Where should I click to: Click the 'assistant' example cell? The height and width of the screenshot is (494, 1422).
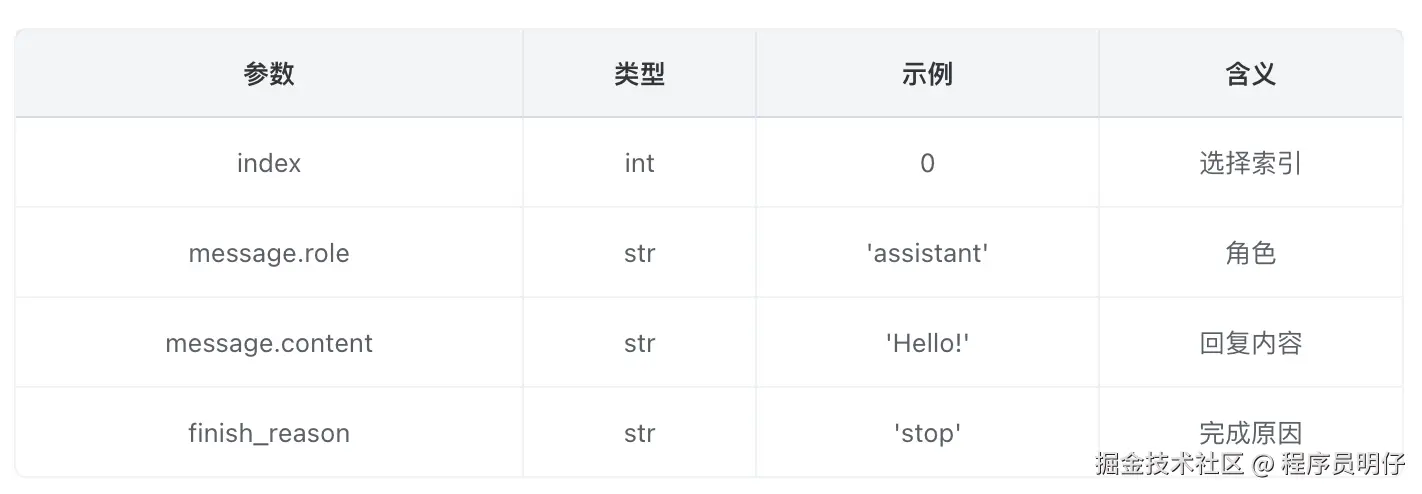[927, 253]
